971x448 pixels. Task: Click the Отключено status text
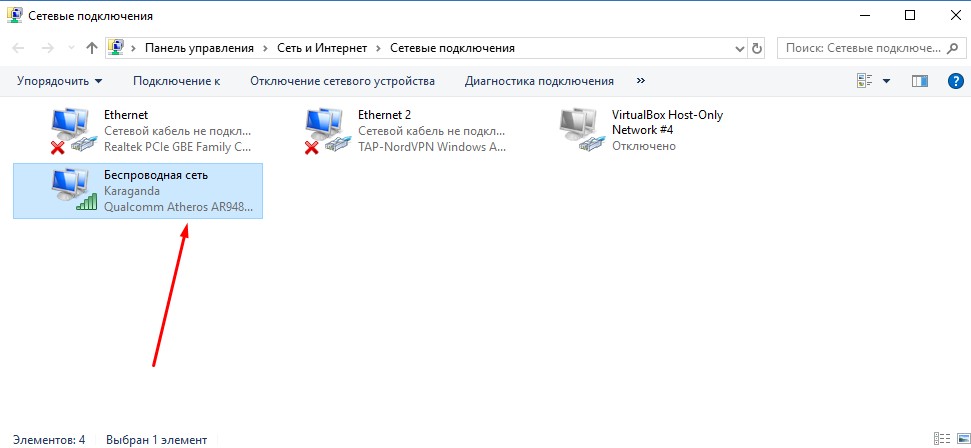tap(643, 146)
